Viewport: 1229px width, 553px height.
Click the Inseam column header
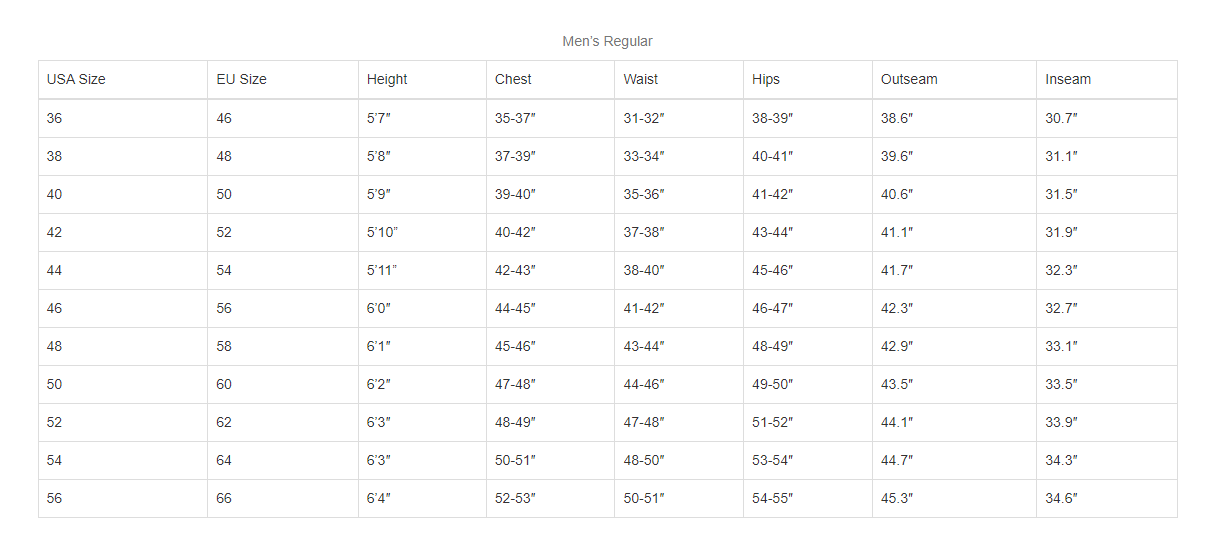[x=1068, y=79]
